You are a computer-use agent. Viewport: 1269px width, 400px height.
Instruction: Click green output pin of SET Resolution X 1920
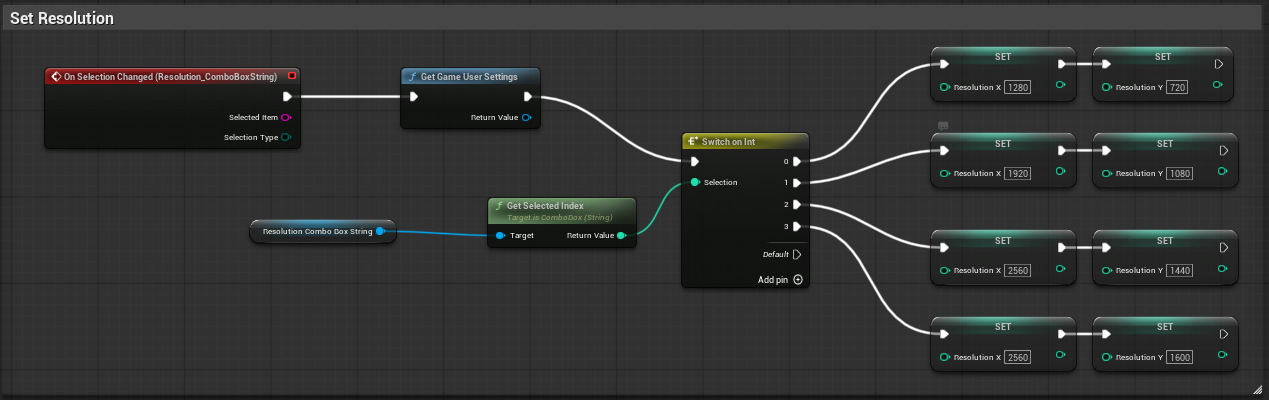(1060, 171)
